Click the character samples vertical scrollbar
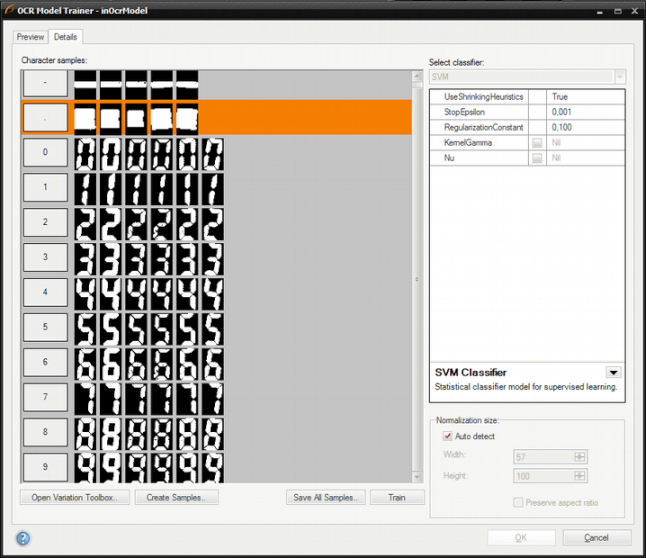This screenshot has width=646, height=558. (418, 278)
